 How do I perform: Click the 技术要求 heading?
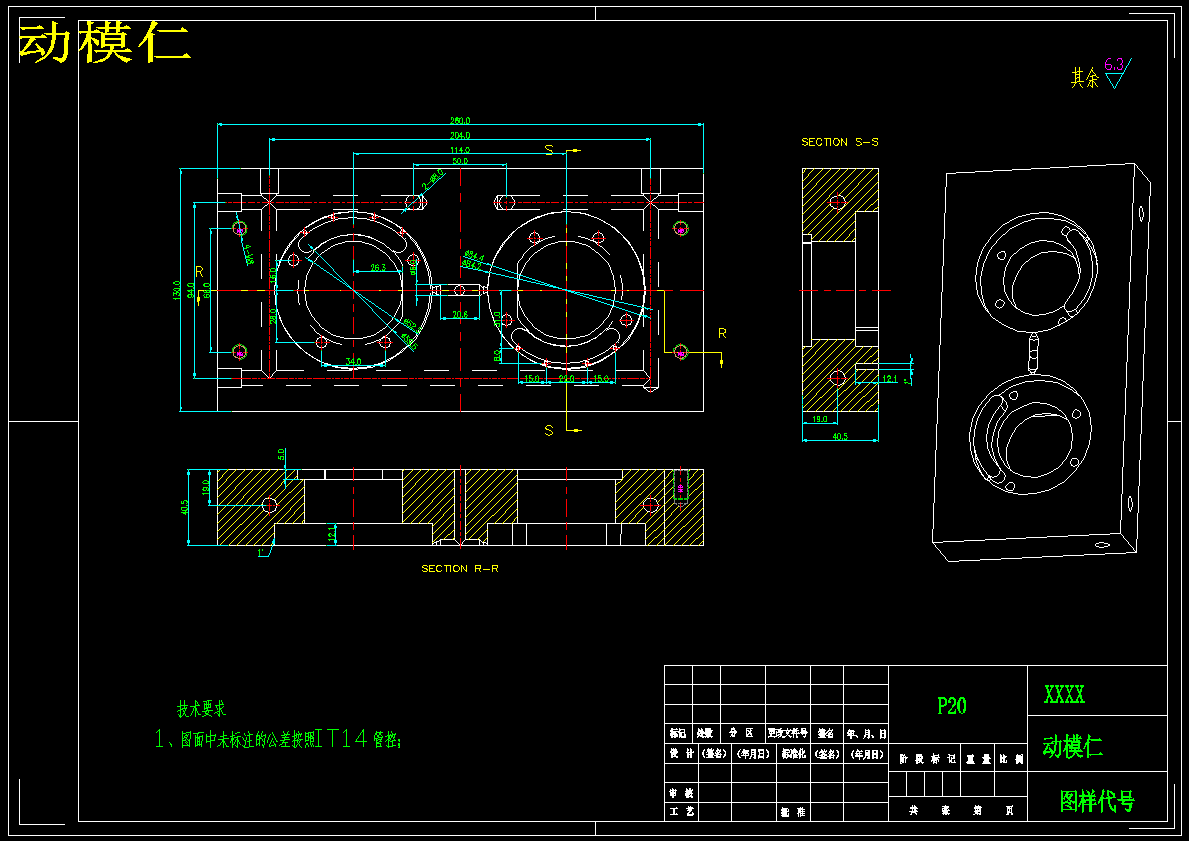pos(201,709)
